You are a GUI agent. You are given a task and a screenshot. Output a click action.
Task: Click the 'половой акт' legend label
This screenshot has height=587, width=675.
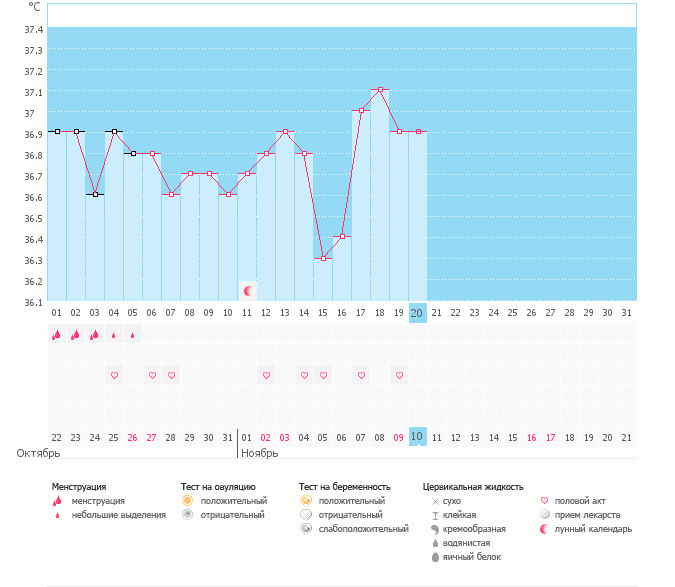click(579, 500)
